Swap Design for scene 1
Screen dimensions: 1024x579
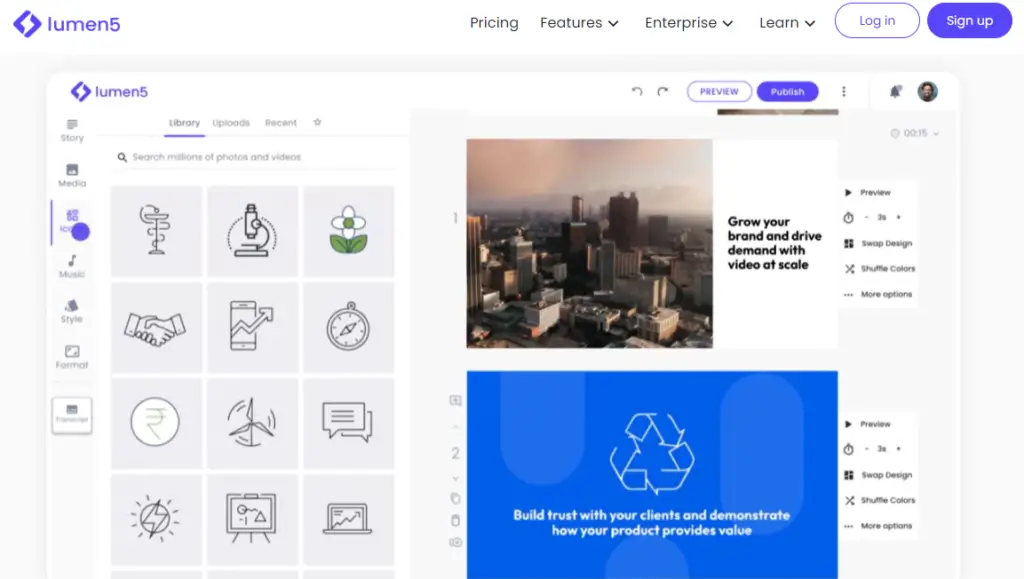tap(878, 243)
